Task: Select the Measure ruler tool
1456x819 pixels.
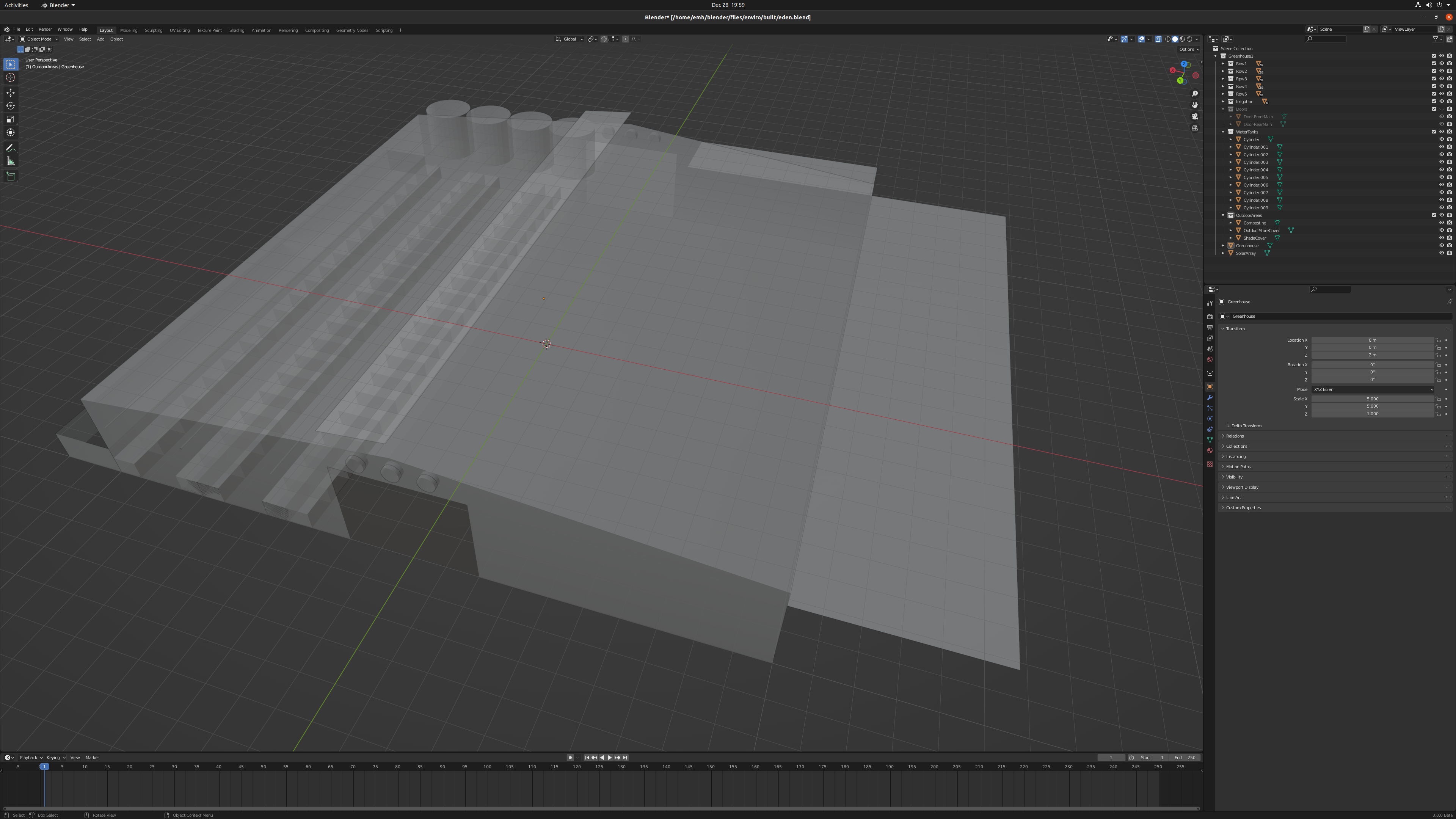Action: tap(11, 162)
